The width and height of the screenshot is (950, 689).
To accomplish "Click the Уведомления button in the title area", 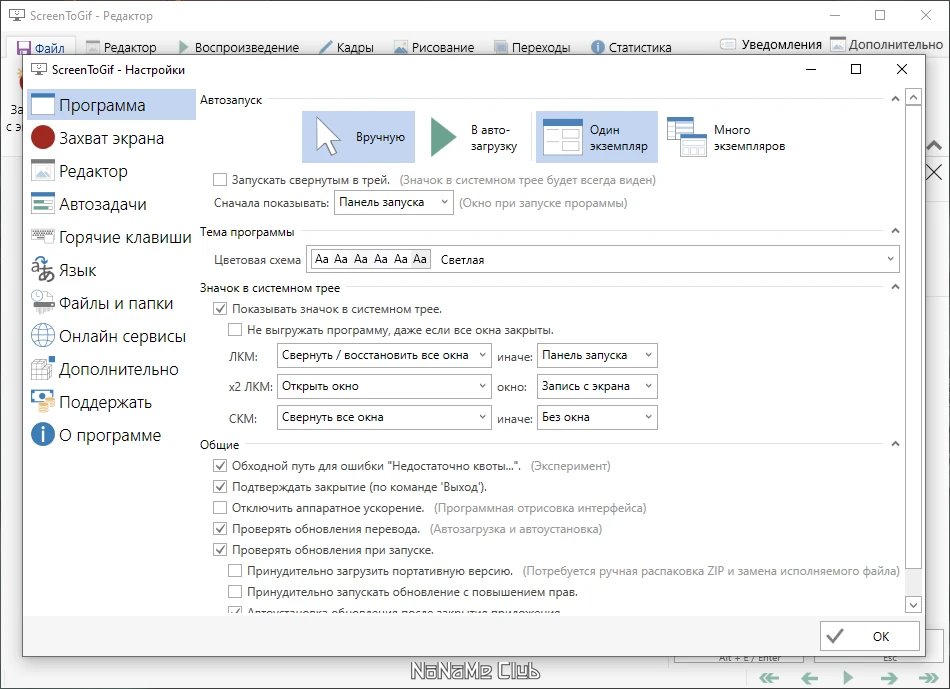I will [x=771, y=44].
